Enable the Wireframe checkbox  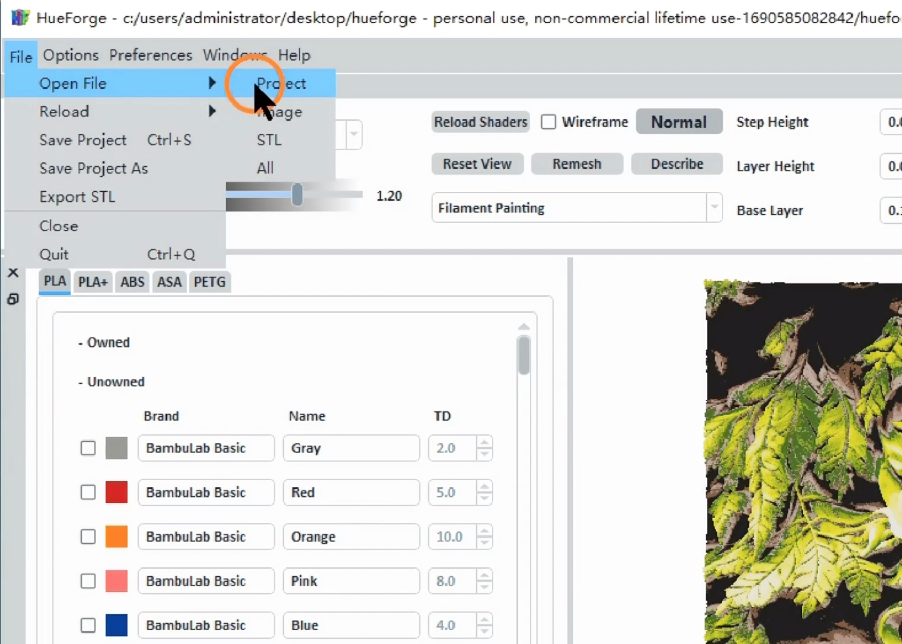(549, 122)
